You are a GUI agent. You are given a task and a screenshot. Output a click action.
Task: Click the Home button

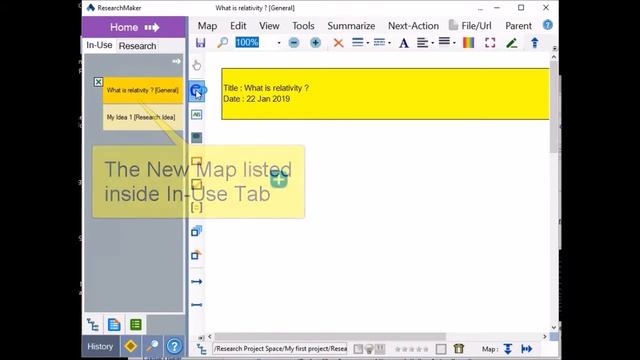pyautogui.click(x=134, y=27)
